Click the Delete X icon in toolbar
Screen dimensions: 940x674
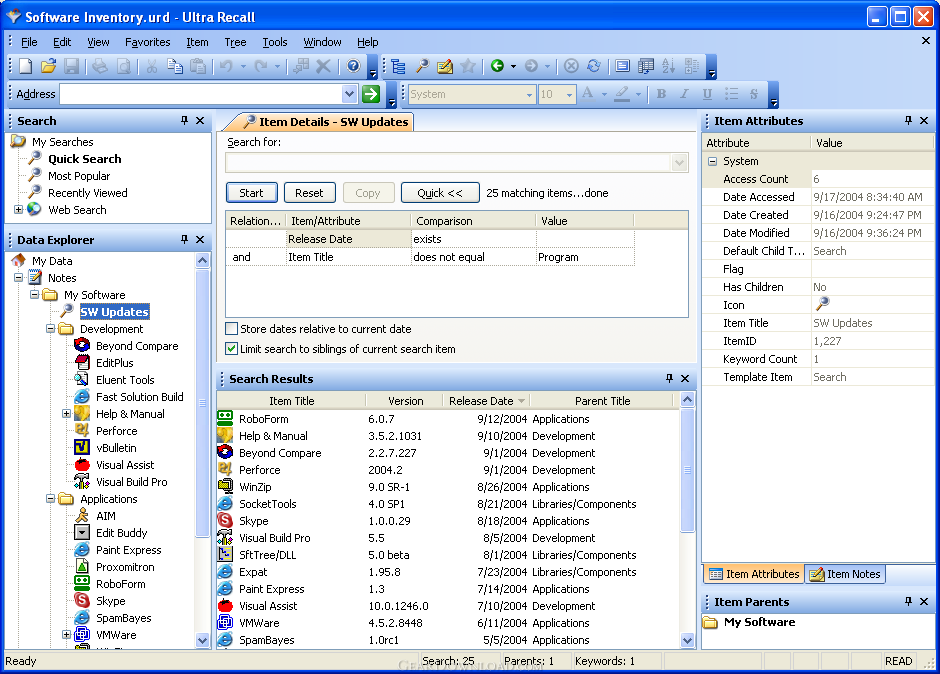click(323, 66)
